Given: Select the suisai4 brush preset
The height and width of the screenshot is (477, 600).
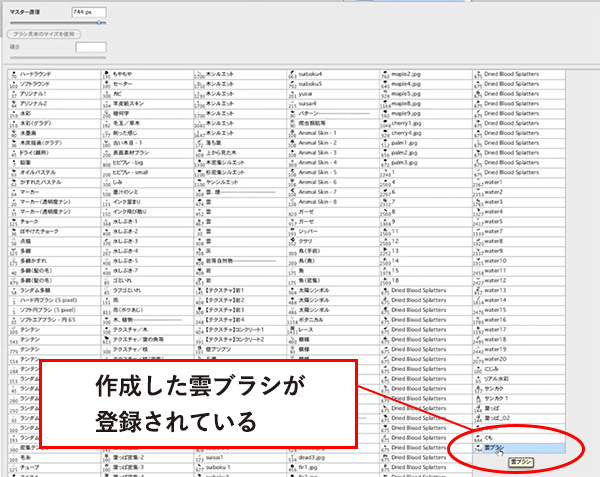Looking at the screenshot, I should tap(333, 104).
